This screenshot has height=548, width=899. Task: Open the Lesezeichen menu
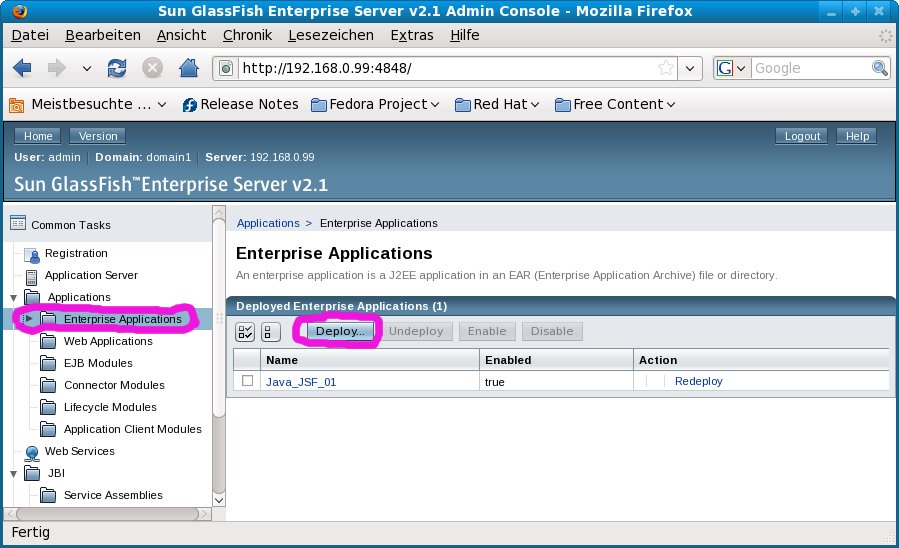330,35
